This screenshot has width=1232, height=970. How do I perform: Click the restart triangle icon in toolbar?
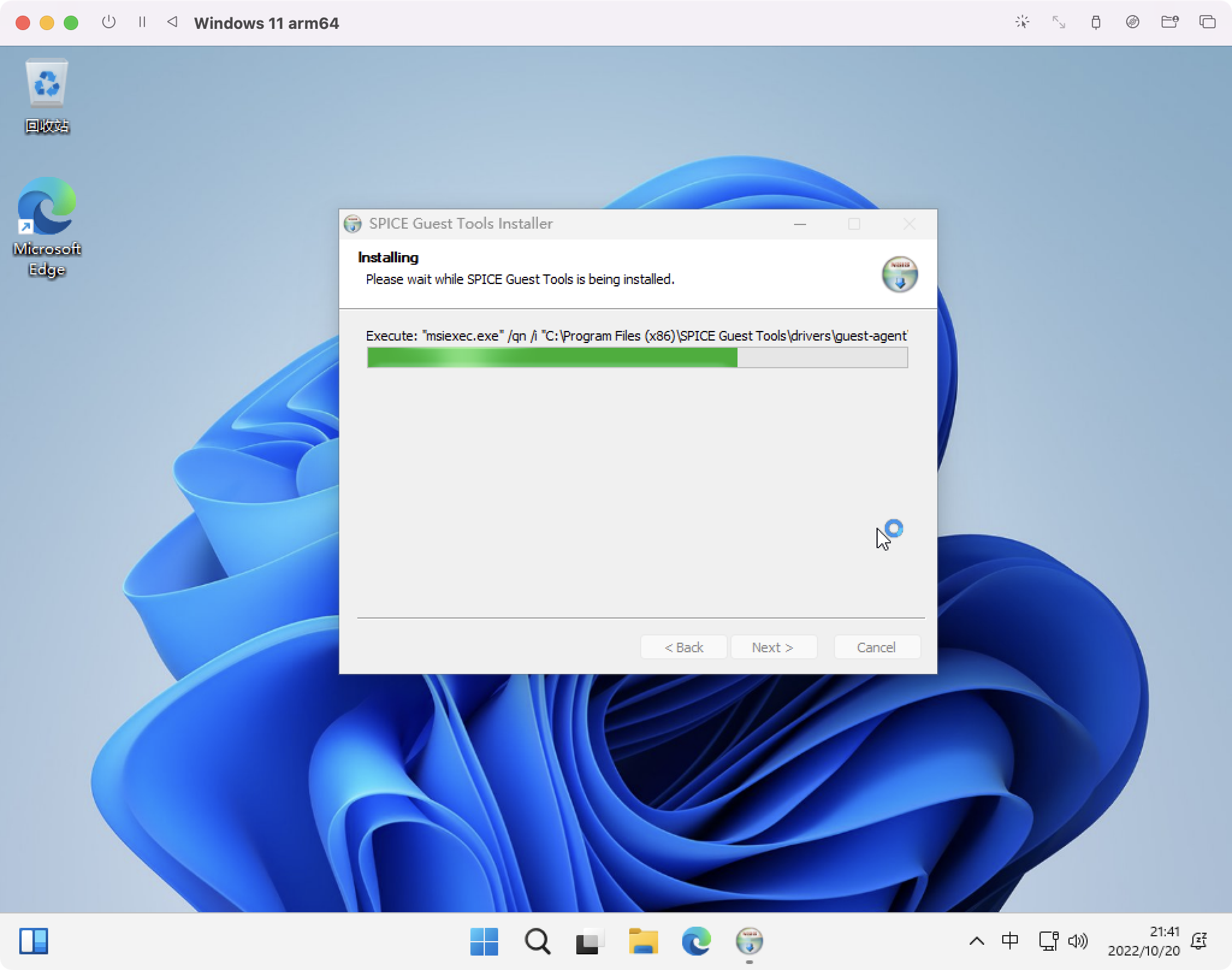tap(172, 22)
